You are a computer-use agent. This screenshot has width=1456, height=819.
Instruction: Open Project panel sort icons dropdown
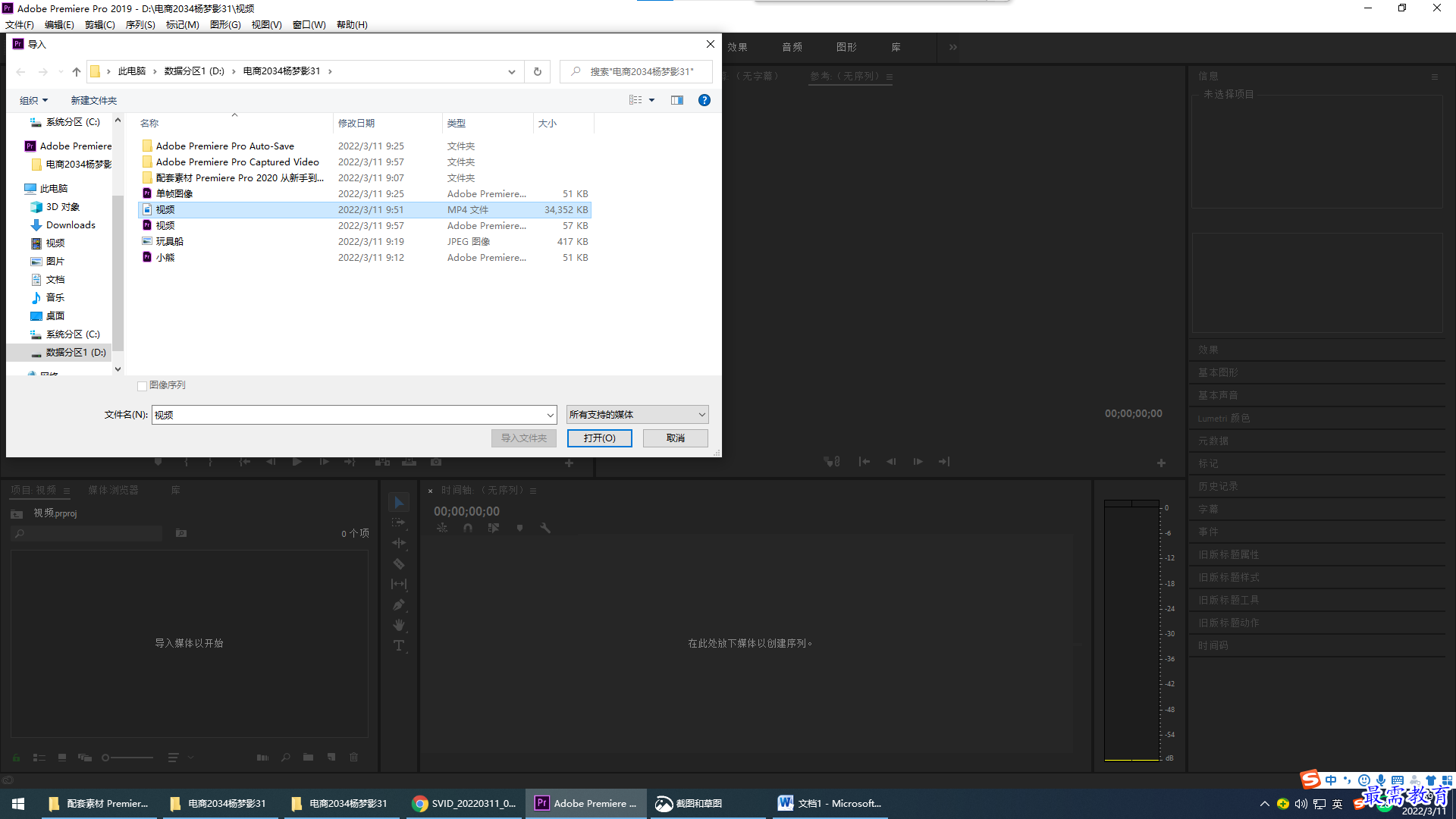[x=180, y=757]
